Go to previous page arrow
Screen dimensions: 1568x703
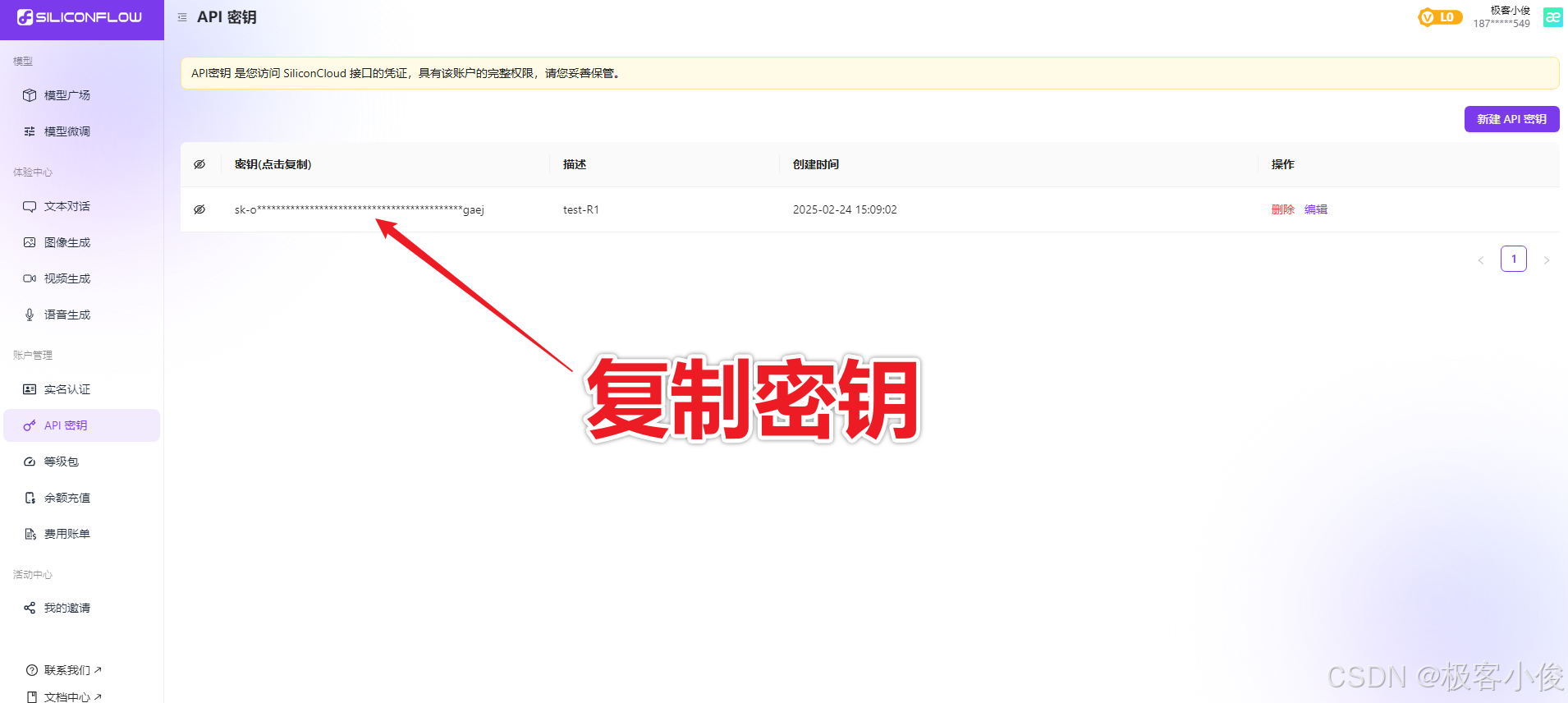coord(1481,260)
